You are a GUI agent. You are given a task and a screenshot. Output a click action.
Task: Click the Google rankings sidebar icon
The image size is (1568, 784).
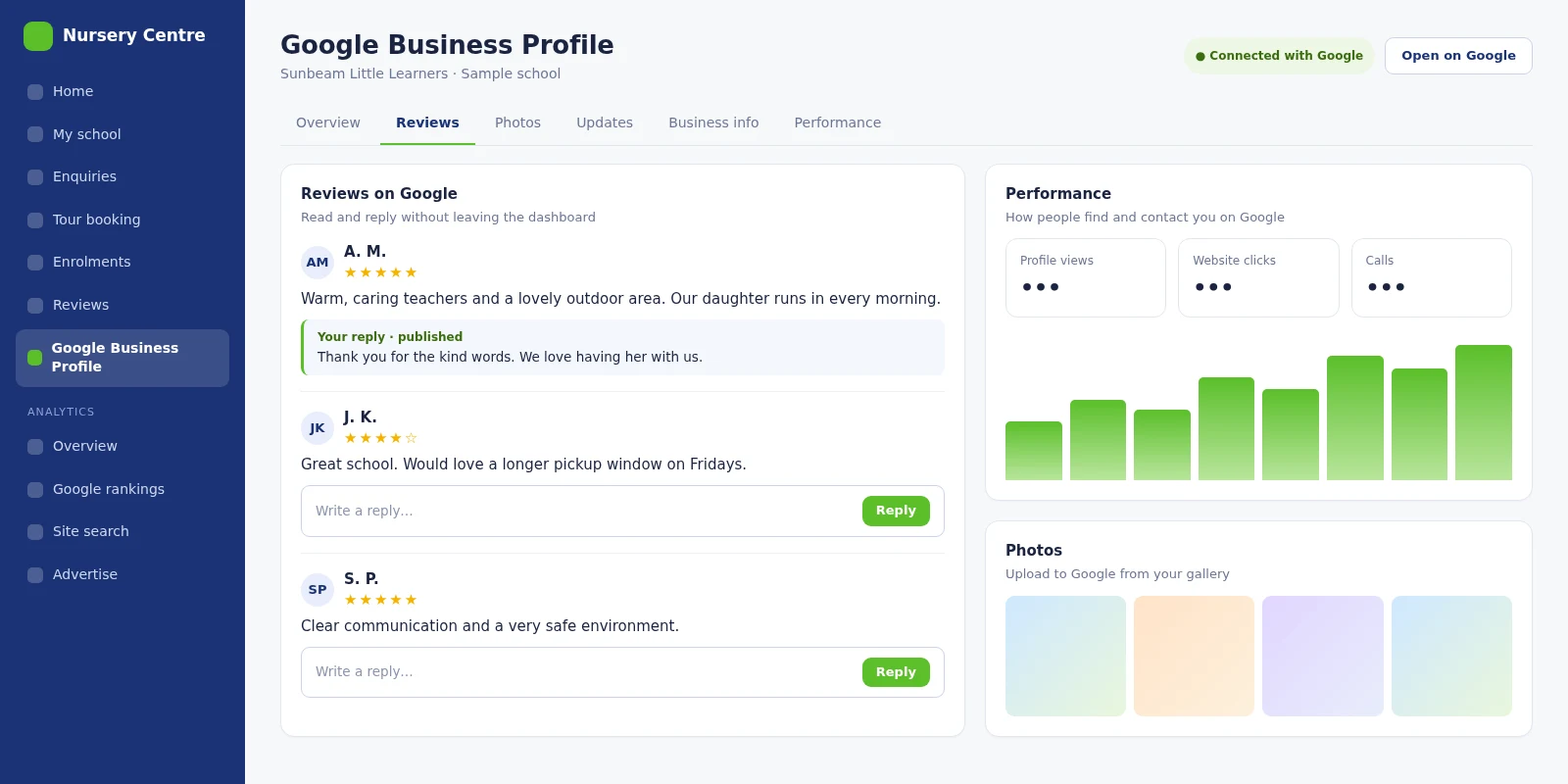tap(35, 490)
